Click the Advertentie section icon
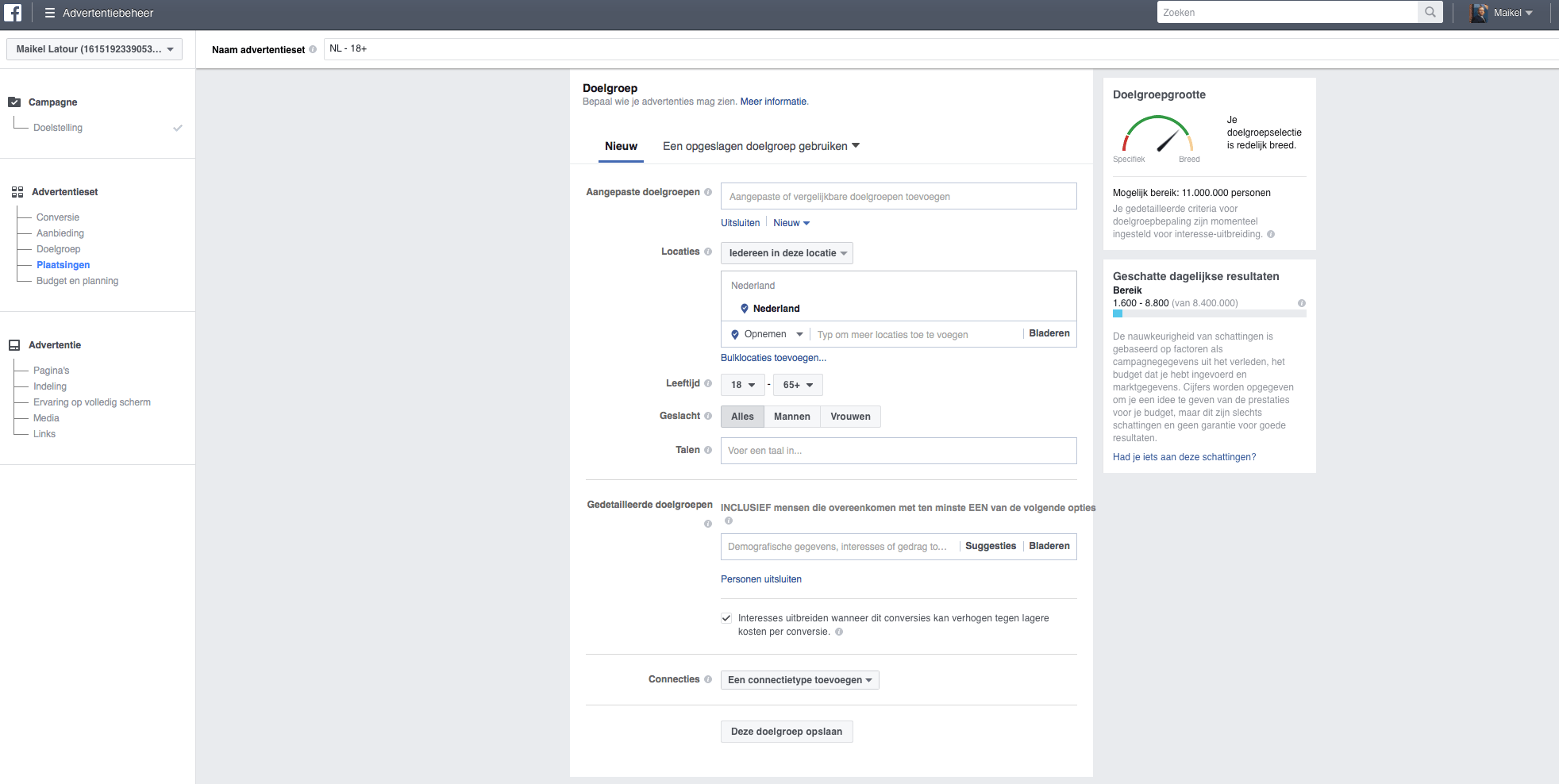This screenshot has height=784, width=1559. pyautogui.click(x=14, y=345)
